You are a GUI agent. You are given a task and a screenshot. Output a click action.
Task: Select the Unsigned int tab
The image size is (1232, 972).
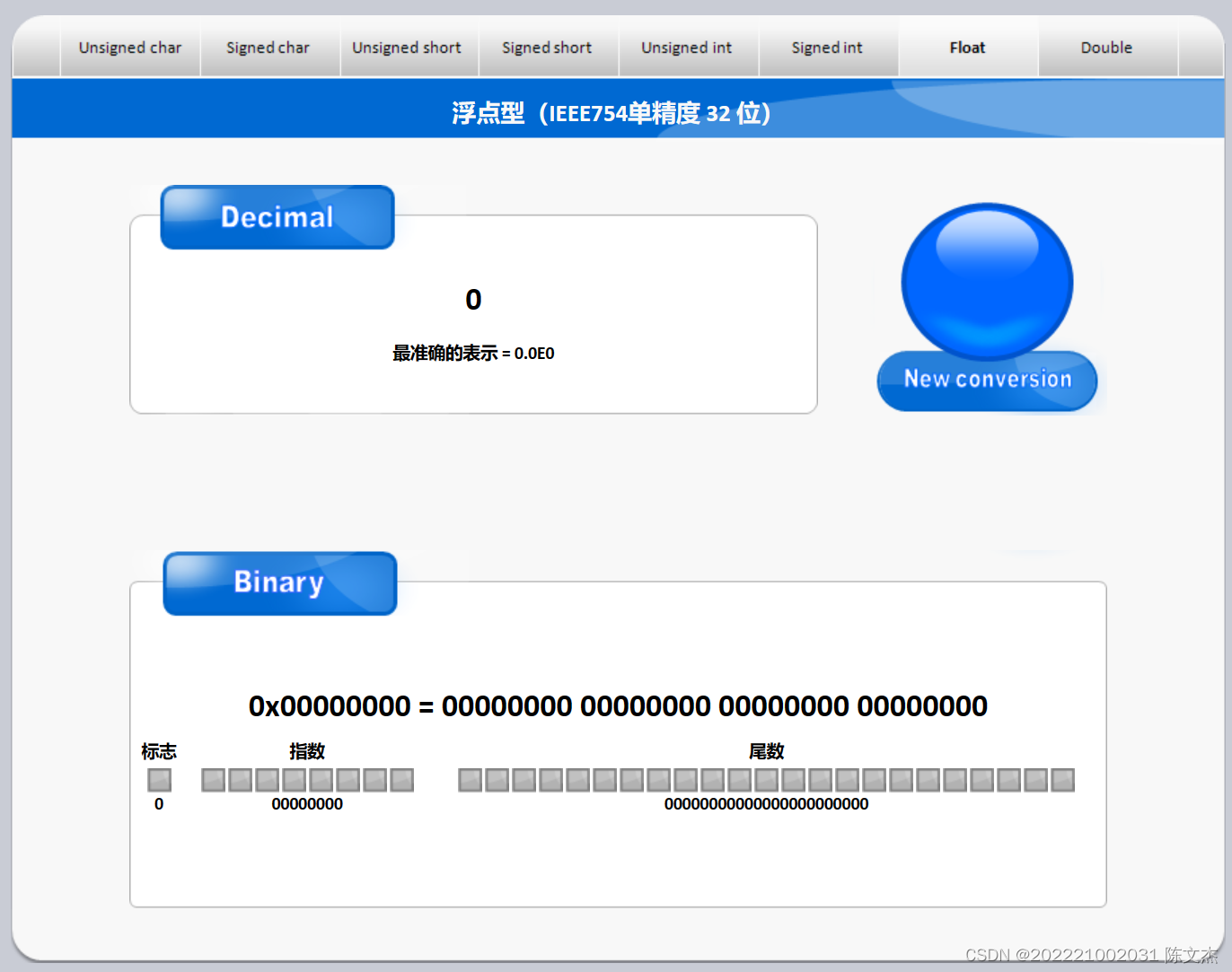pyautogui.click(x=688, y=48)
